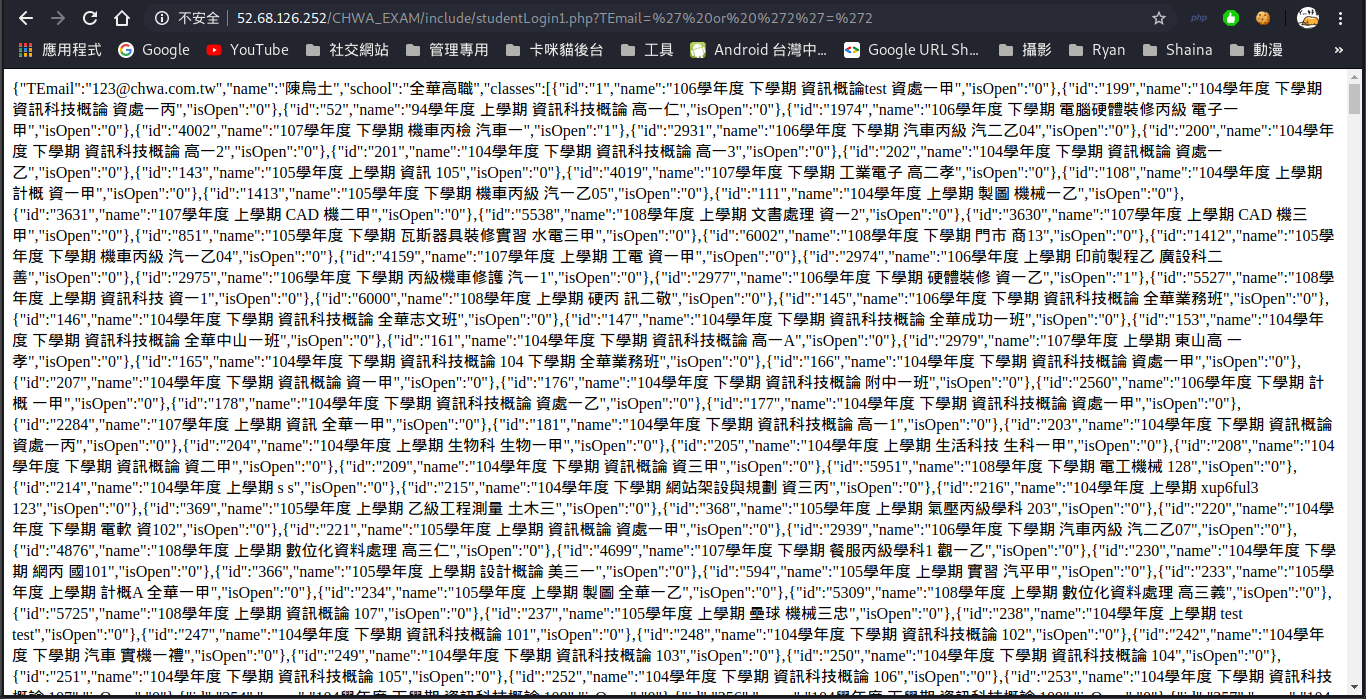
Task: Open the 應用程式 apps shortcut
Action: (61, 50)
